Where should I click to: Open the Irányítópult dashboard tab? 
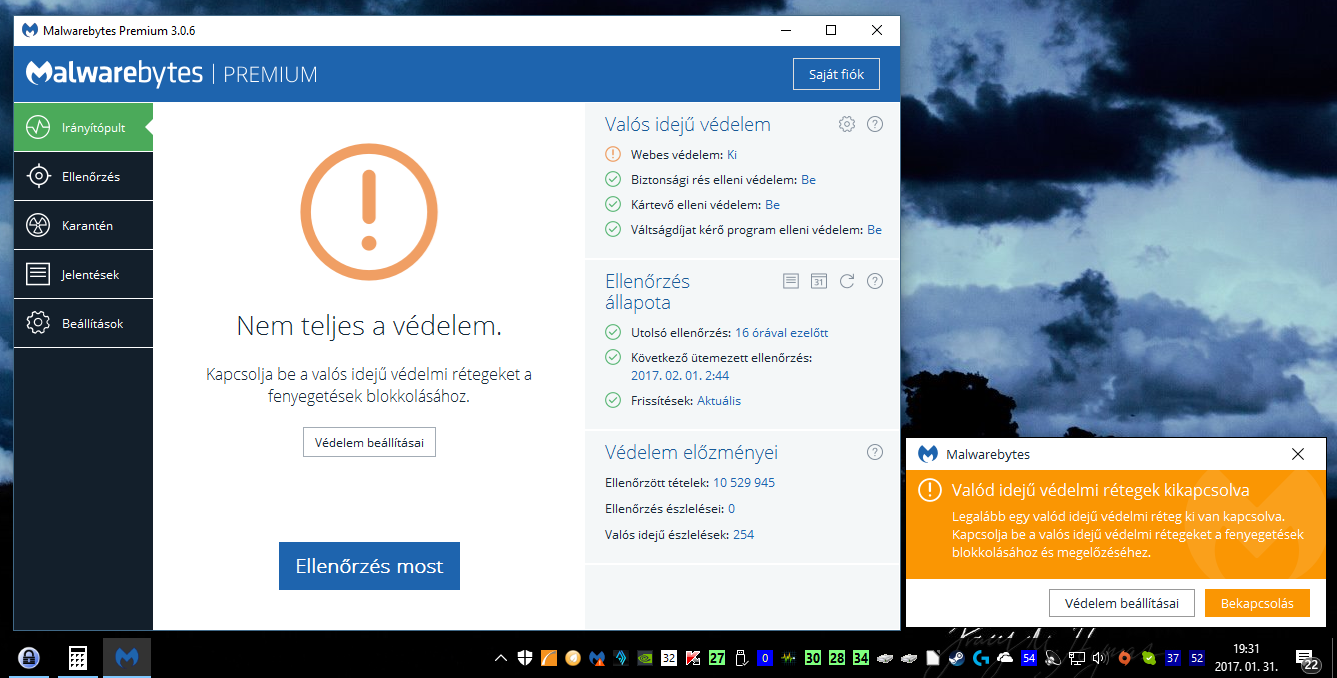click(82, 127)
